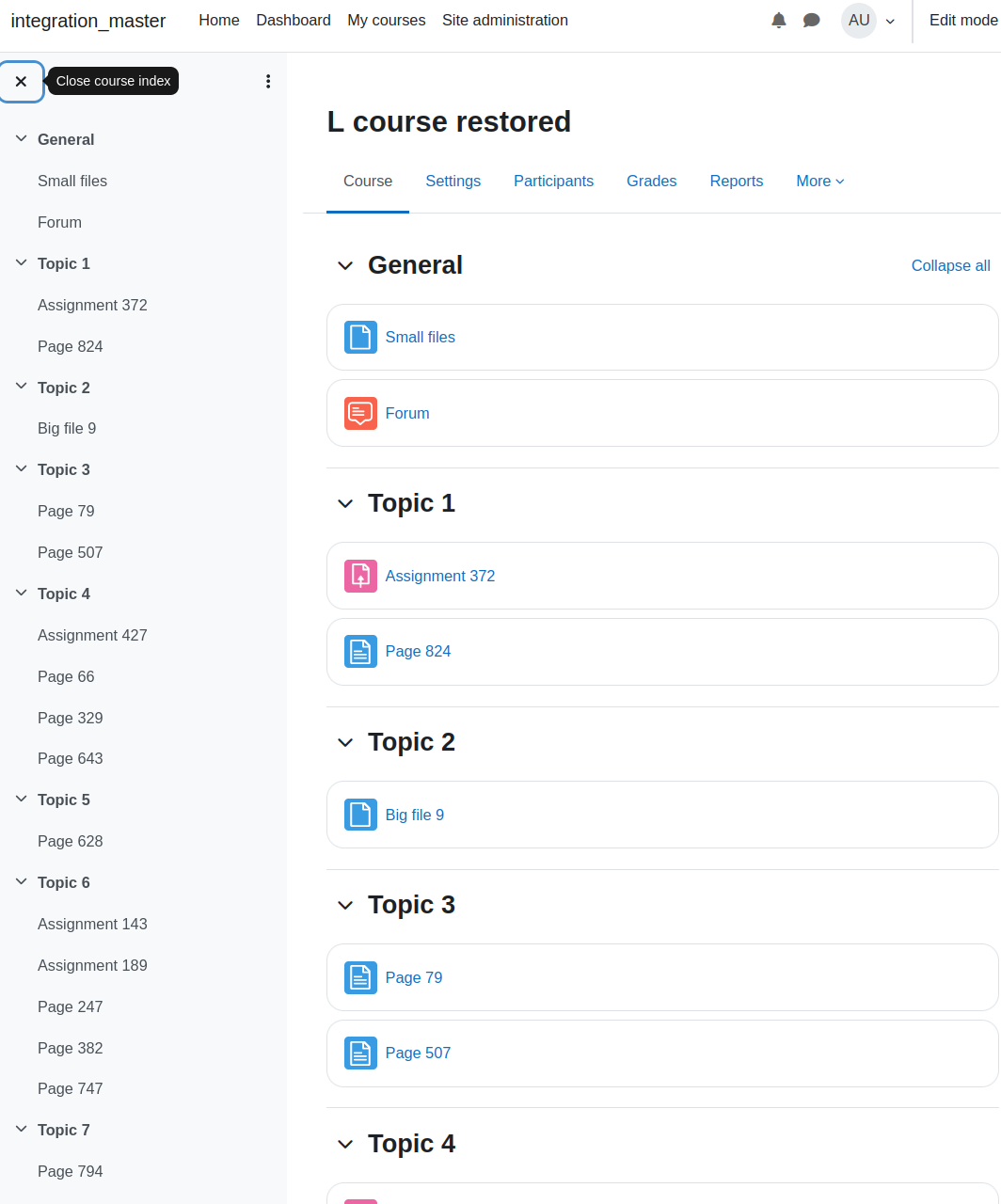Open Page 824 link in main content
This screenshot has width=1001, height=1204.
418,652
